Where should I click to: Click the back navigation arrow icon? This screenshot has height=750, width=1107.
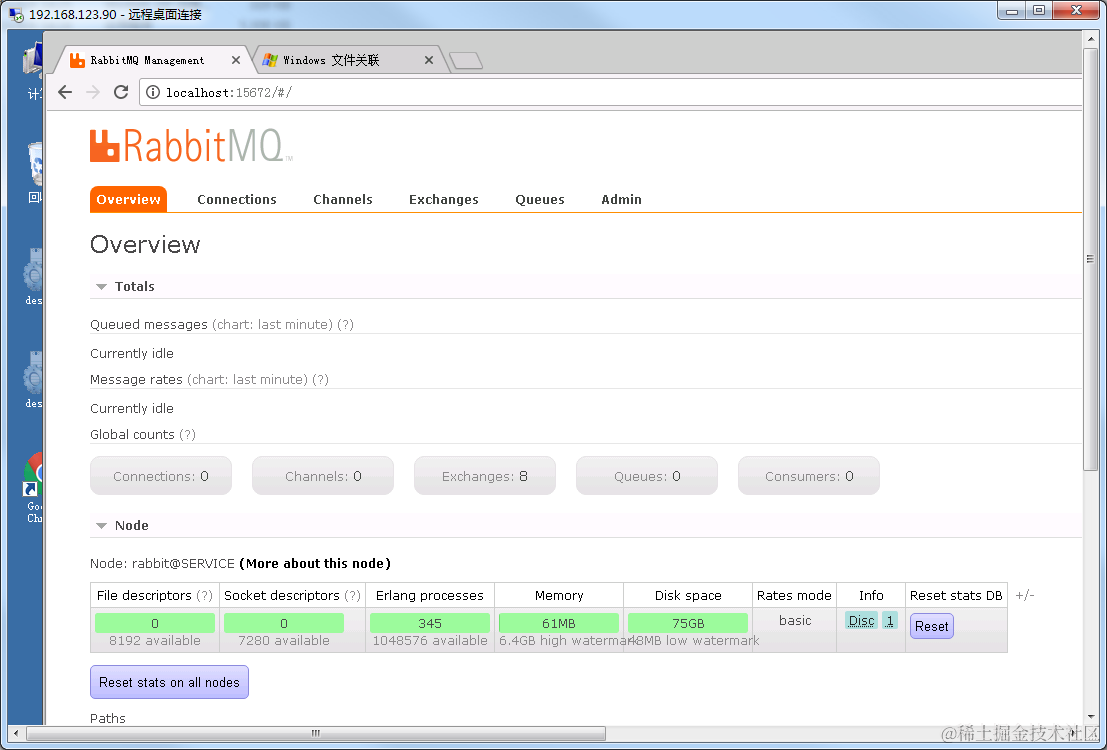[64, 91]
